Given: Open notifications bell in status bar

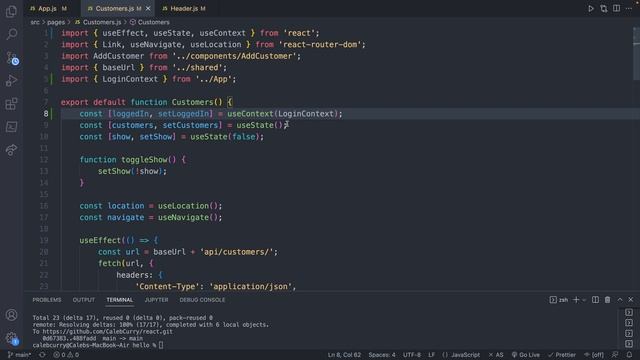Looking at the screenshot, I should [629, 355].
